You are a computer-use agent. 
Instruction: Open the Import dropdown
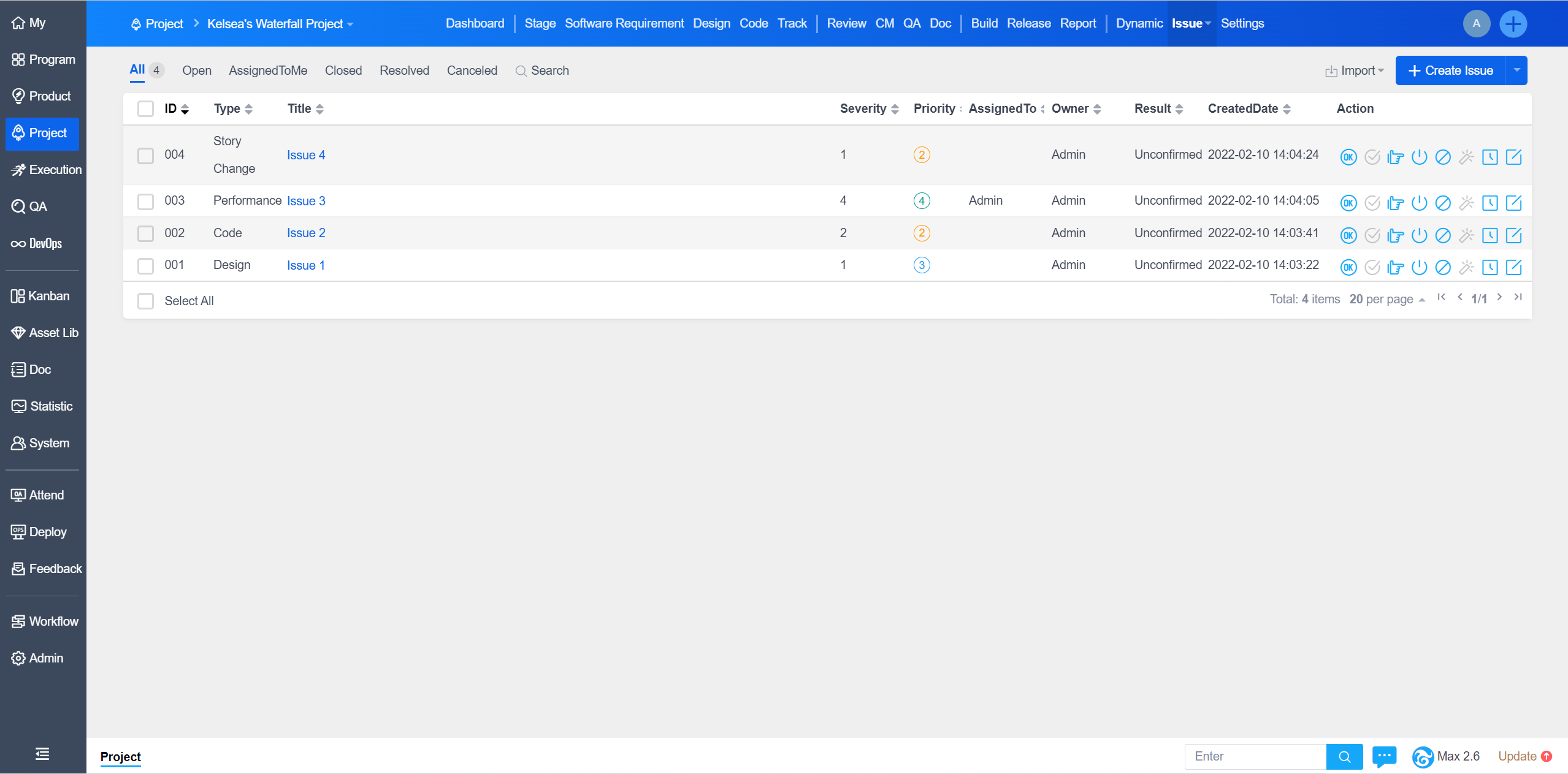coord(1355,71)
